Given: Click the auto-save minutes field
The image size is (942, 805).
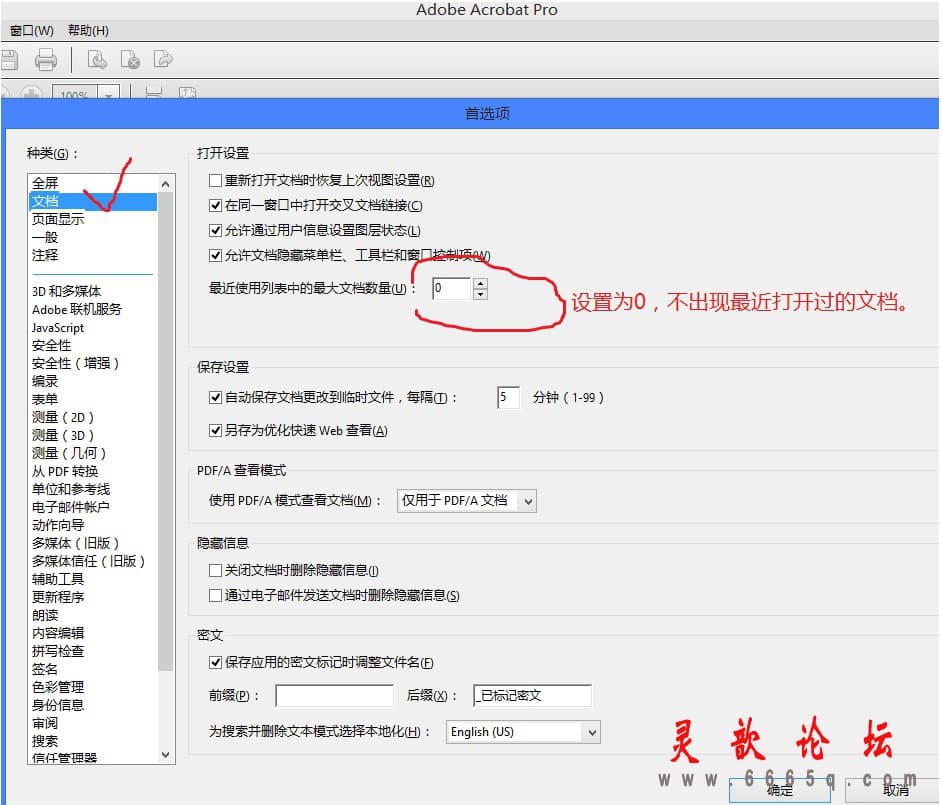Looking at the screenshot, I should (x=508, y=397).
